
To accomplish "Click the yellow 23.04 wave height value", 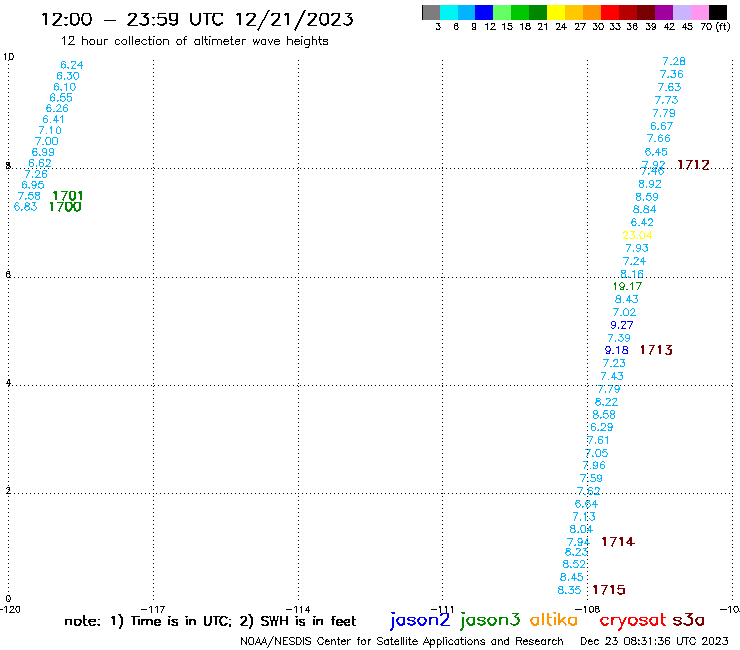I will pyautogui.click(x=637, y=235).
